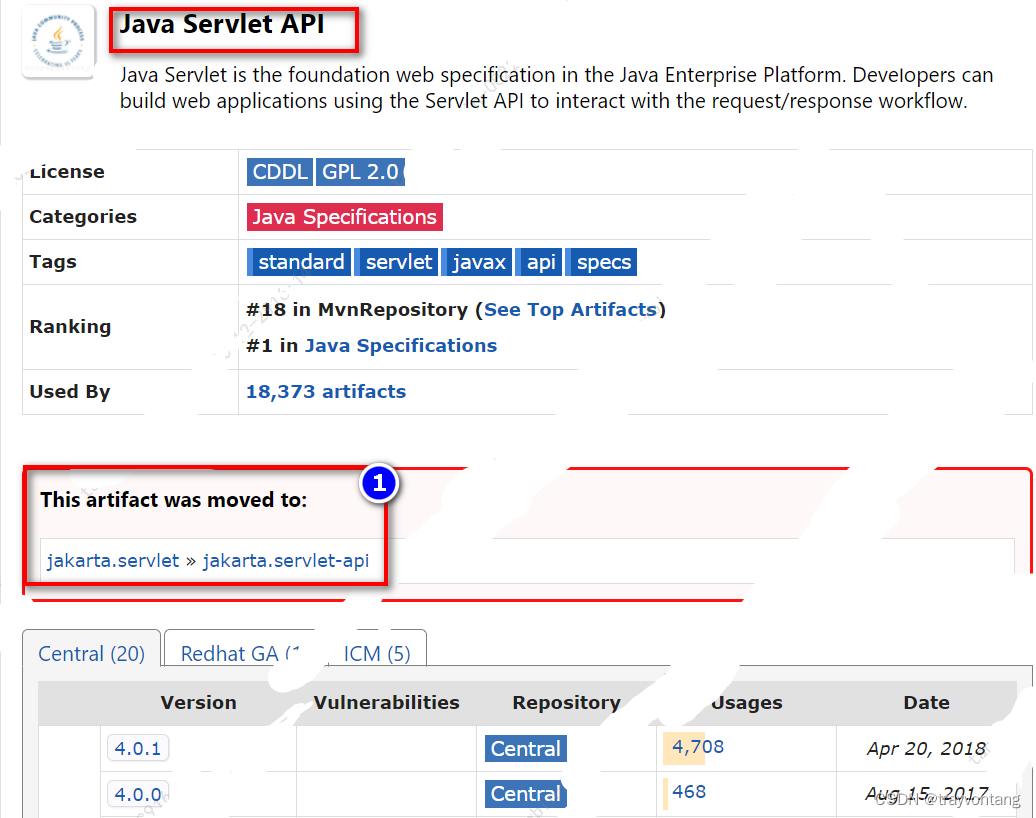Click the Usages column header
Screen dimensions: 1036x818
click(x=746, y=702)
